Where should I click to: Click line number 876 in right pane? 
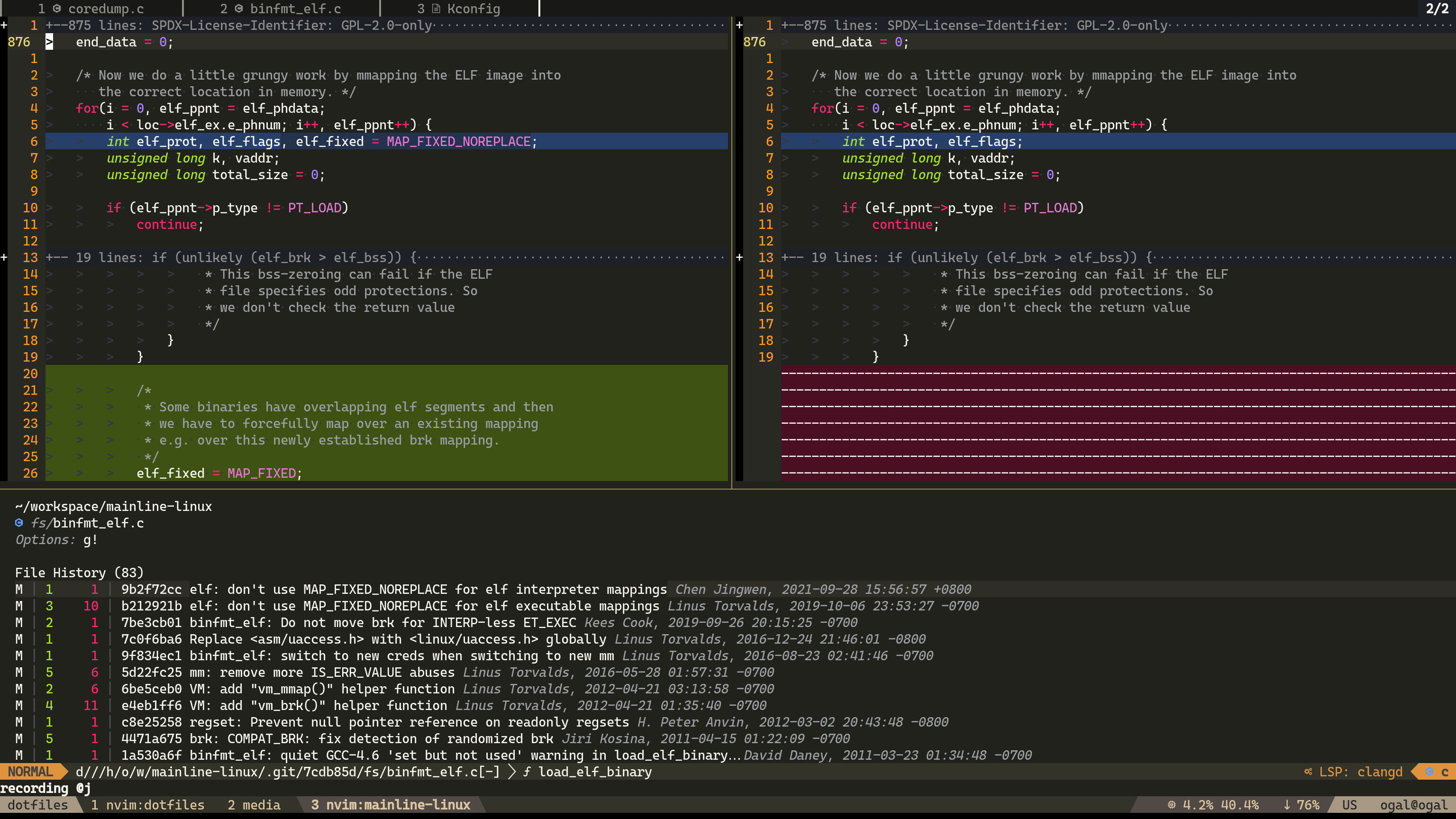coord(755,42)
